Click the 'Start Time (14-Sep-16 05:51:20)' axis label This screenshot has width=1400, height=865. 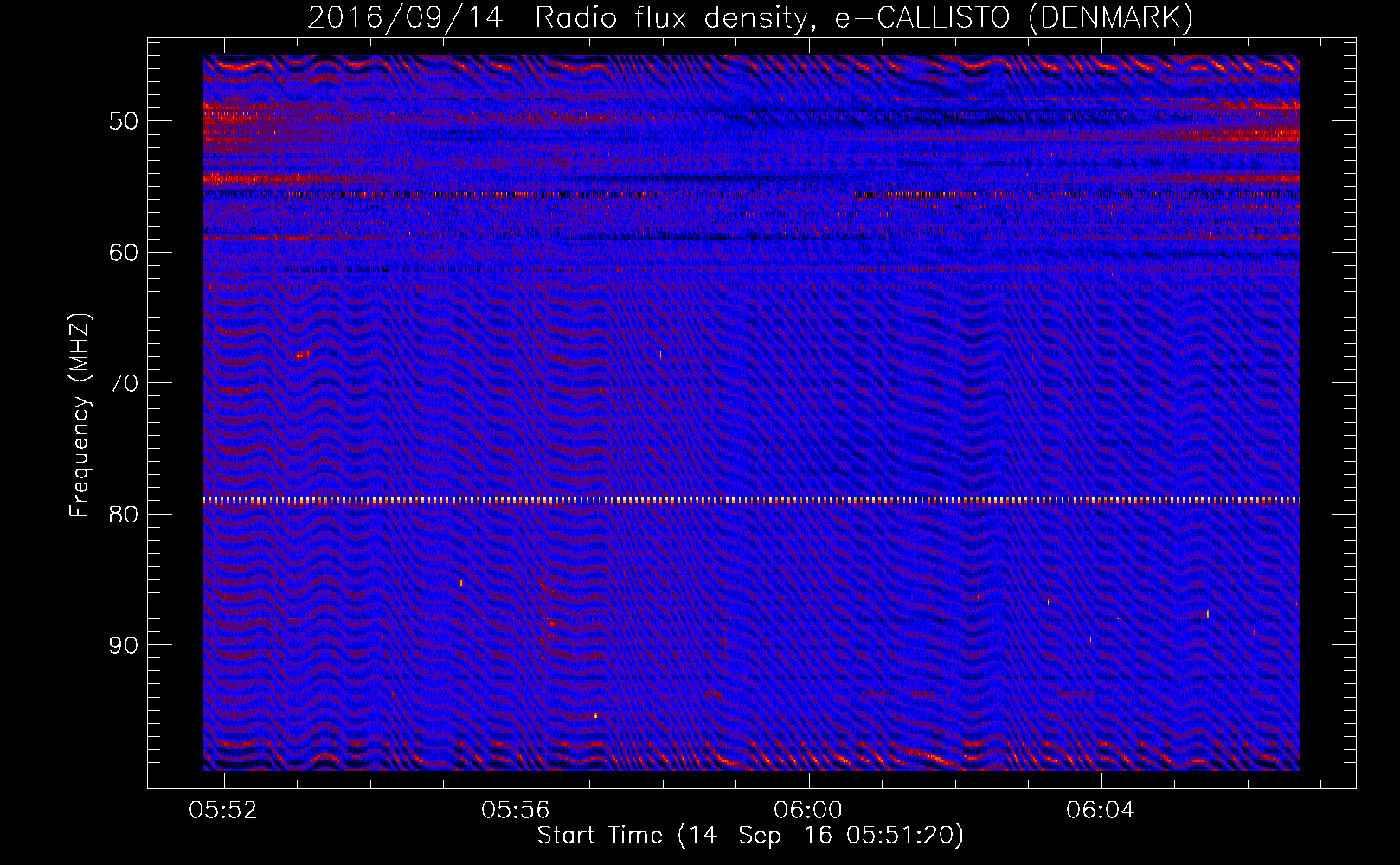(750, 836)
